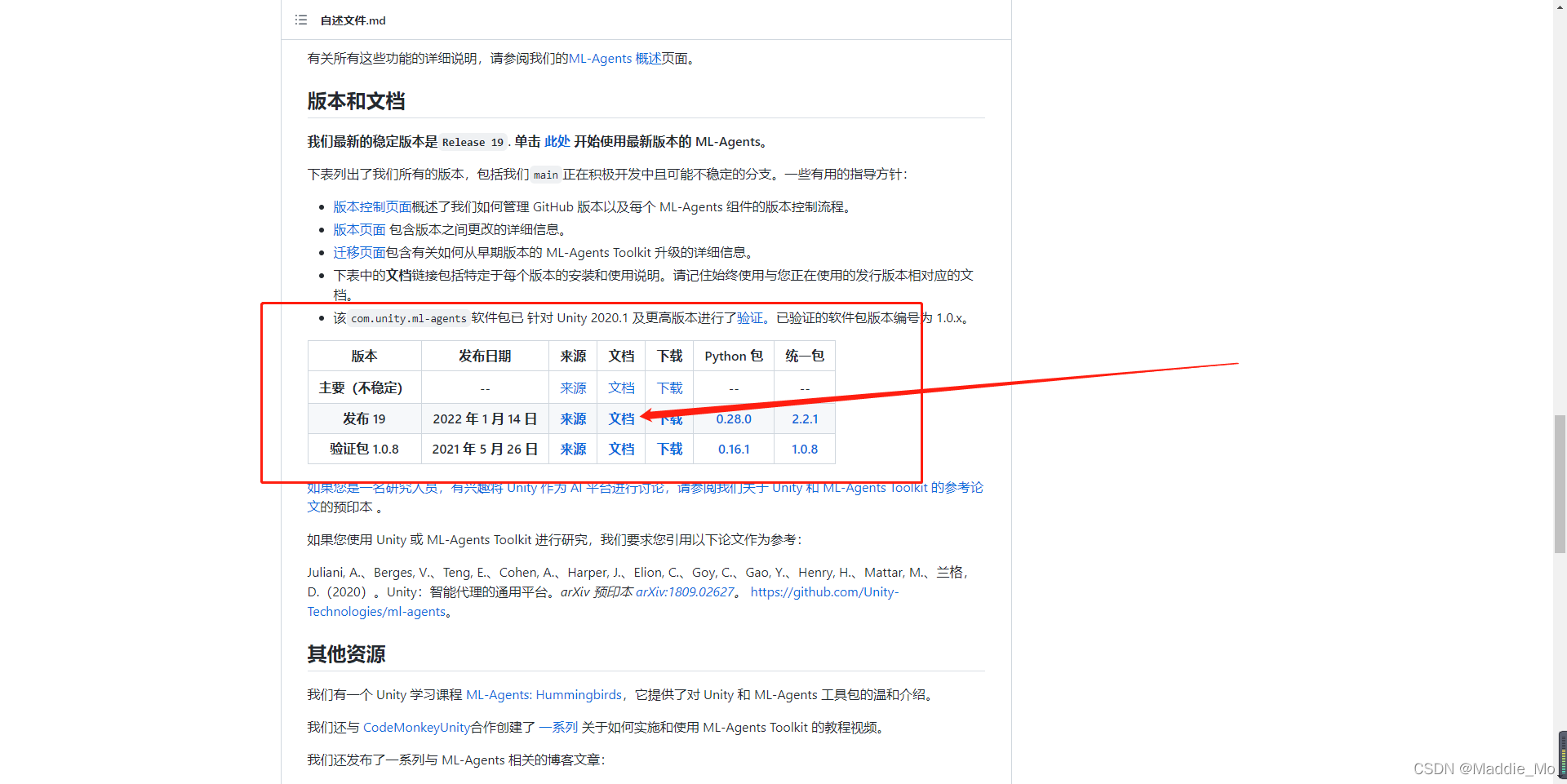Open the arXiv:1809.02627 preprint link
The image size is (1567, 784).
pyautogui.click(x=685, y=592)
